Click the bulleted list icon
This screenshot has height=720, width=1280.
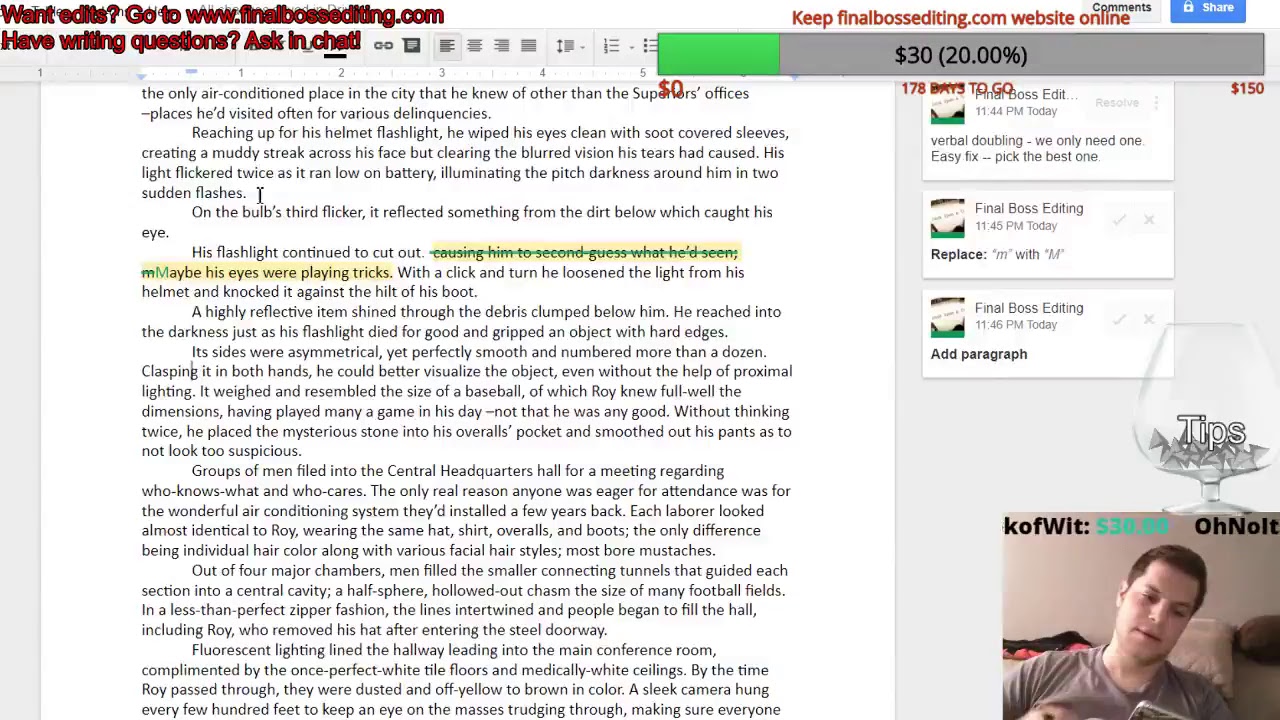pyautogui.click(x=650, y=46)
